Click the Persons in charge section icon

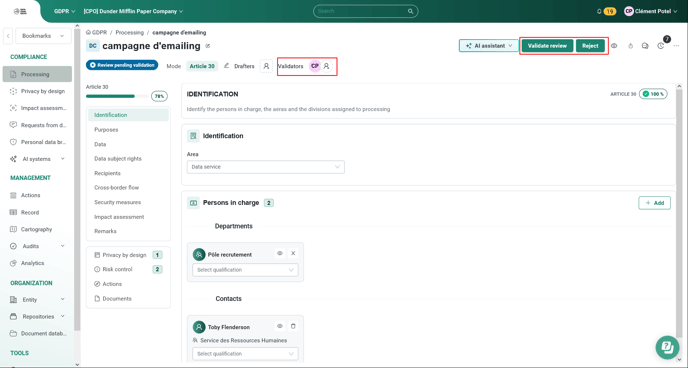193,203
